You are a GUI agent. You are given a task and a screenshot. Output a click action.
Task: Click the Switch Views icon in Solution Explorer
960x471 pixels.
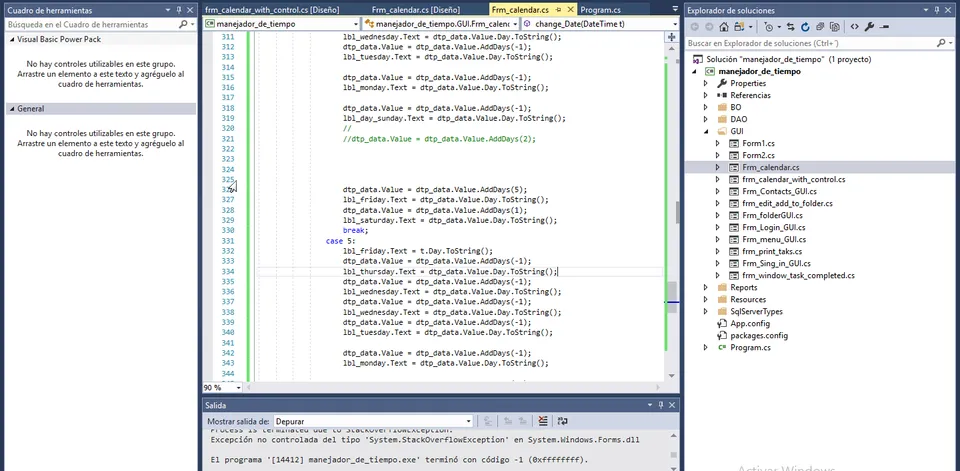(x=739, y=27)
